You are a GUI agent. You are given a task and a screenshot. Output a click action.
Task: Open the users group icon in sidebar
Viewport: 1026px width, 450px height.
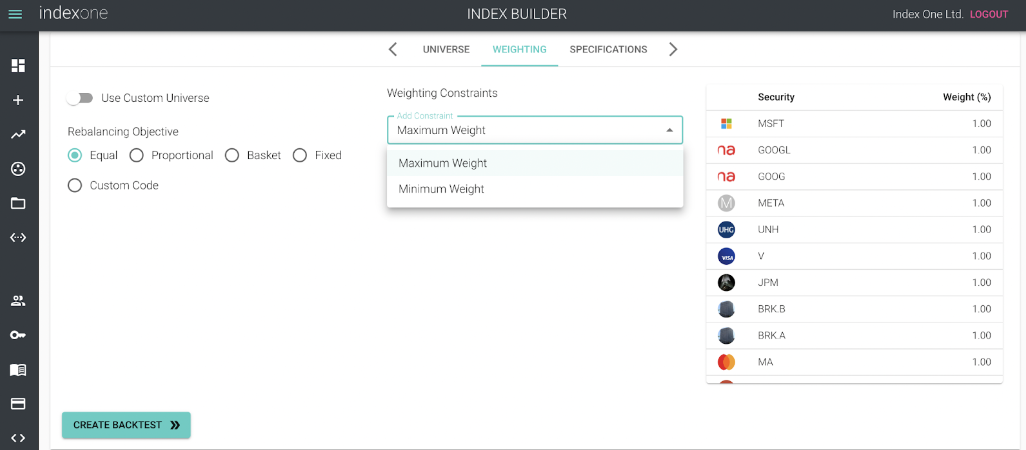(x=18, y=302)
